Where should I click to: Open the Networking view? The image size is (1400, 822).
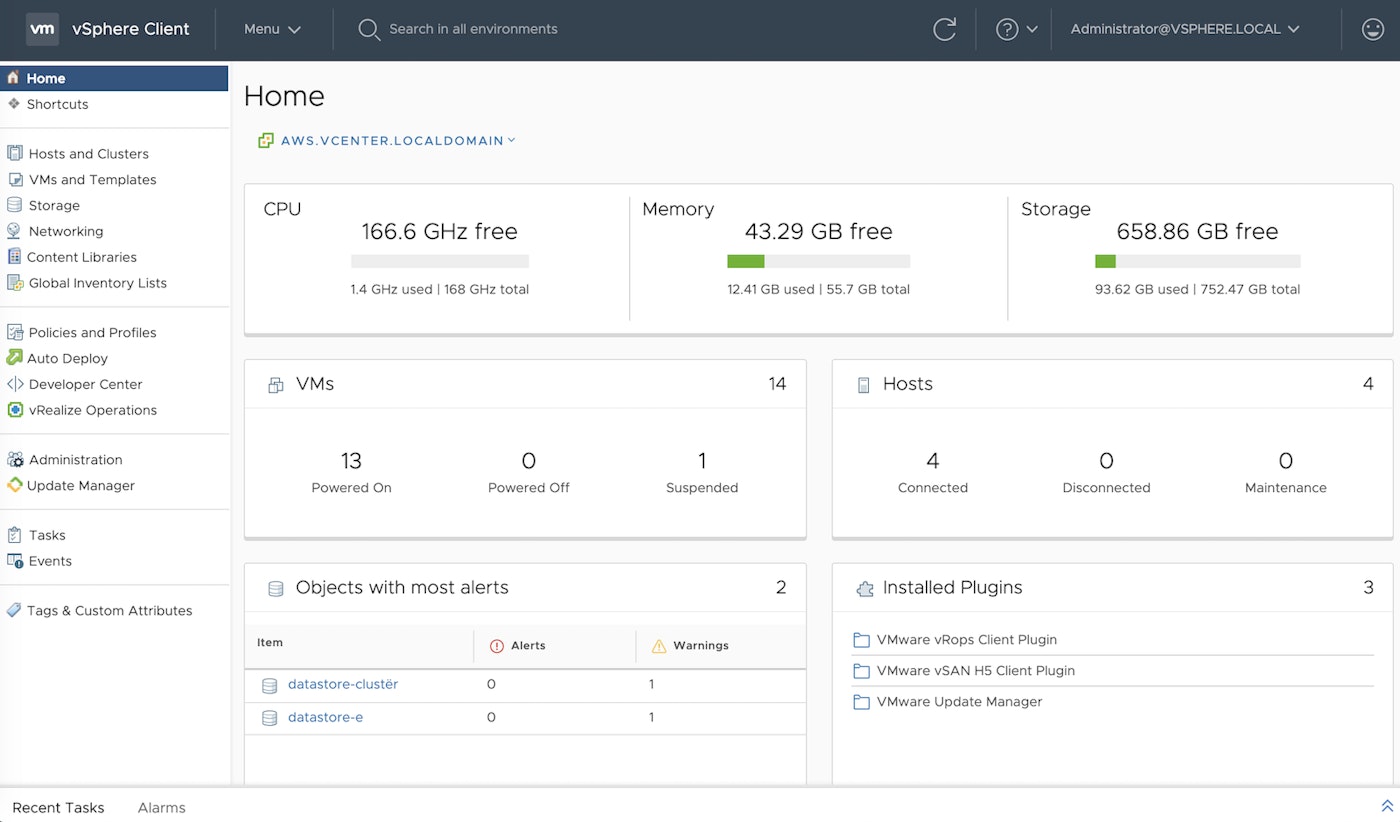(x=66, y=231)
